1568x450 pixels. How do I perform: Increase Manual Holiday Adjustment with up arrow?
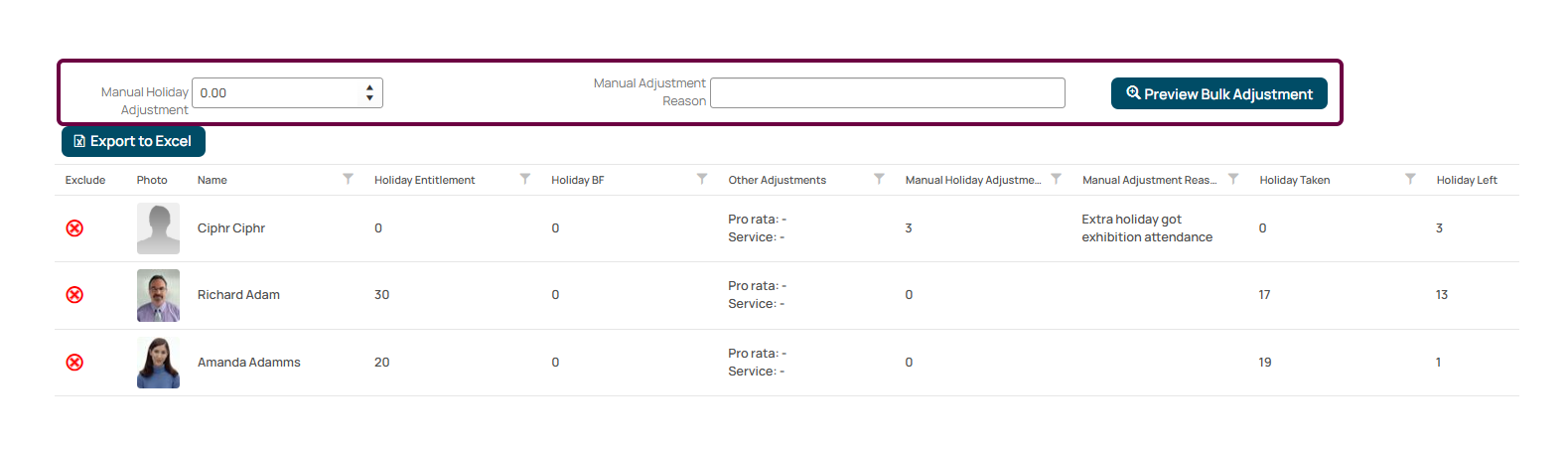coord(369,87)
